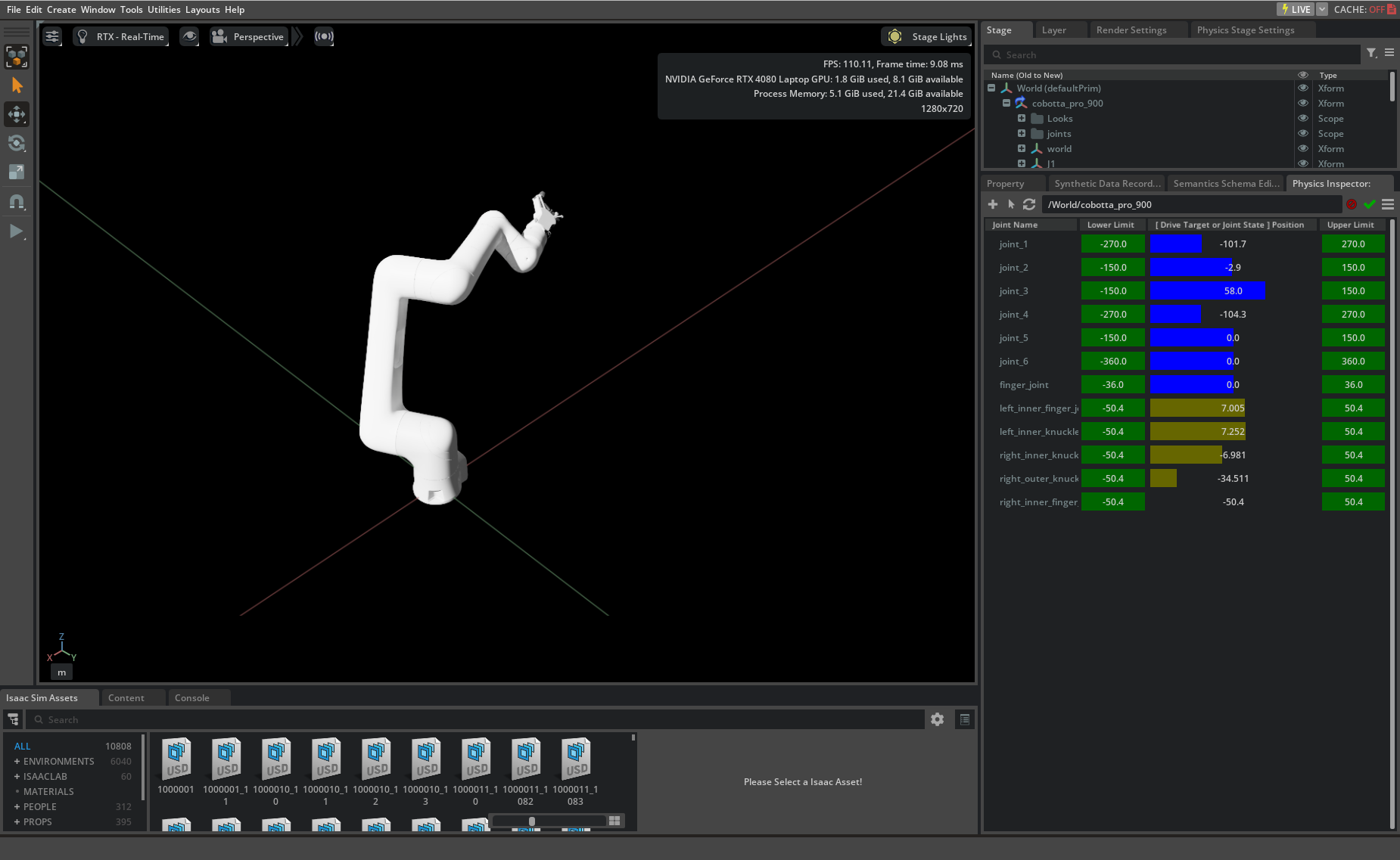
Task: Toggle visibility of World (defaultPrim)
Action: coord(1303,88)
